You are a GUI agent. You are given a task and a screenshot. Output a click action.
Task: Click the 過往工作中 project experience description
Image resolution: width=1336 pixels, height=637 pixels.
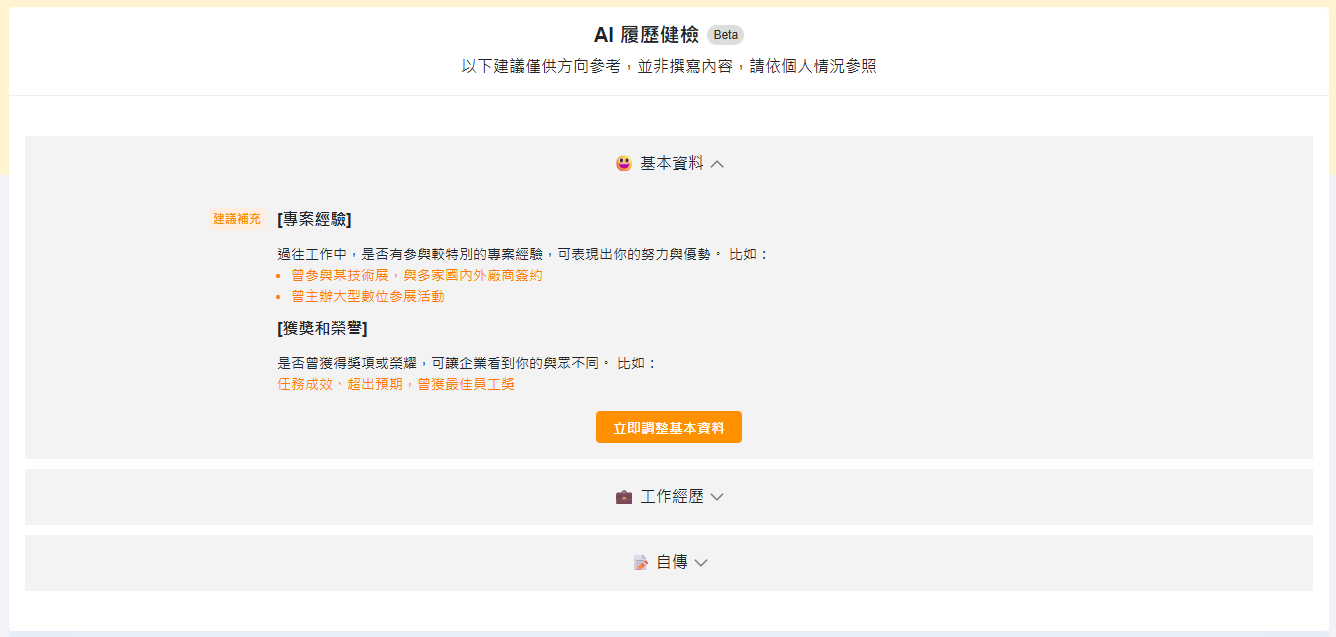pos(522,254)
